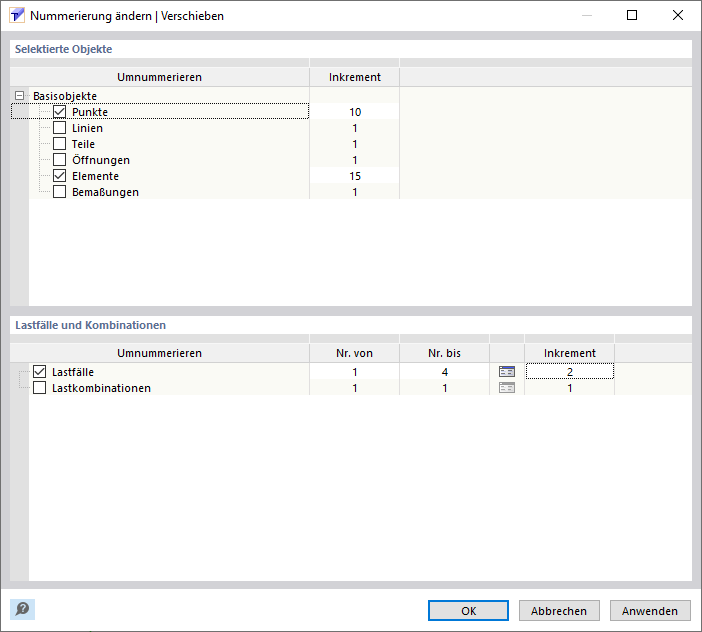The width and height of the screenshot is (702, 632).
Task: Select the Punkte increment value 10
Action: 355,112
